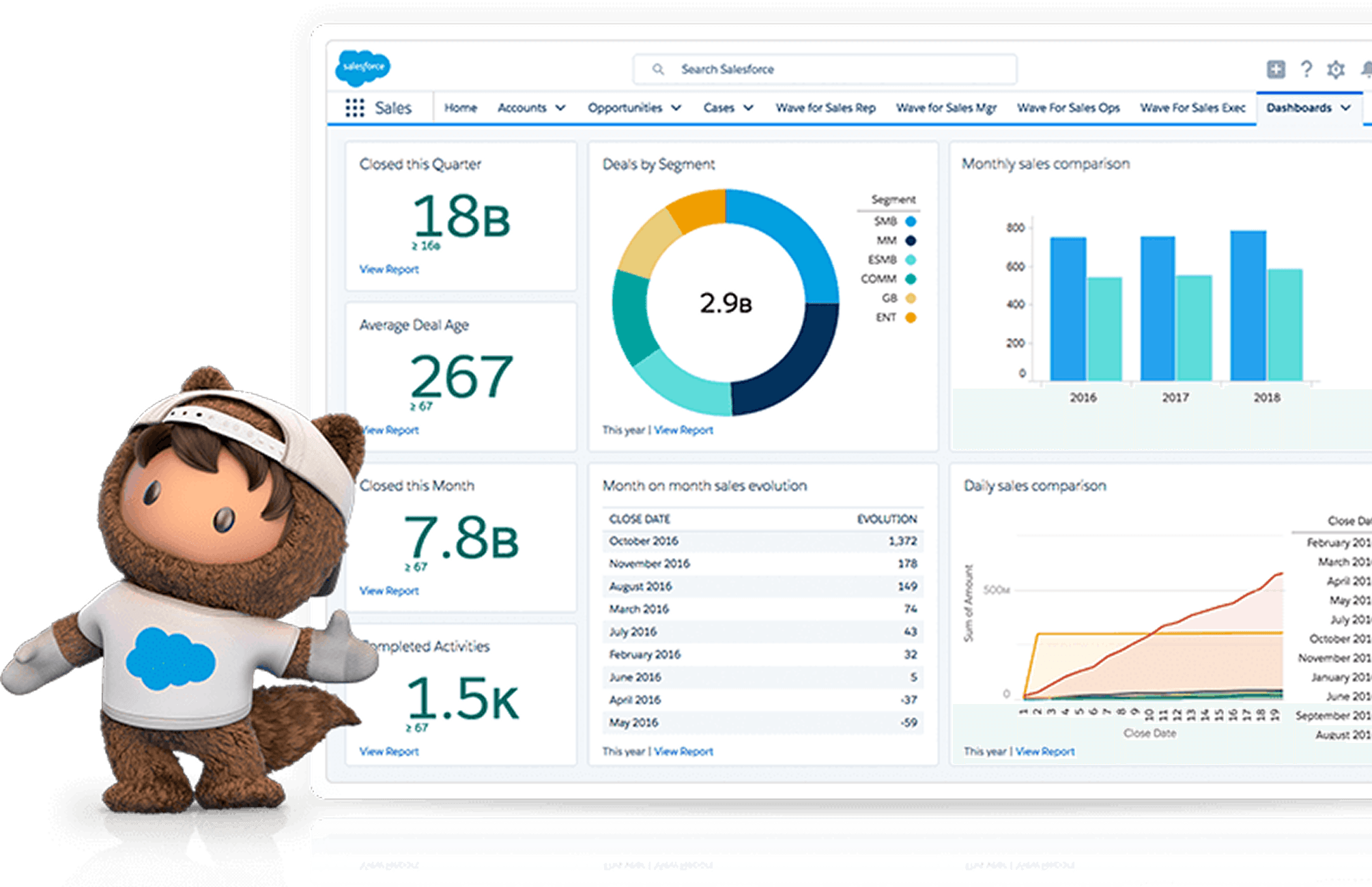Open the Accounts dropdown arrow

click(x=561, y=108)
